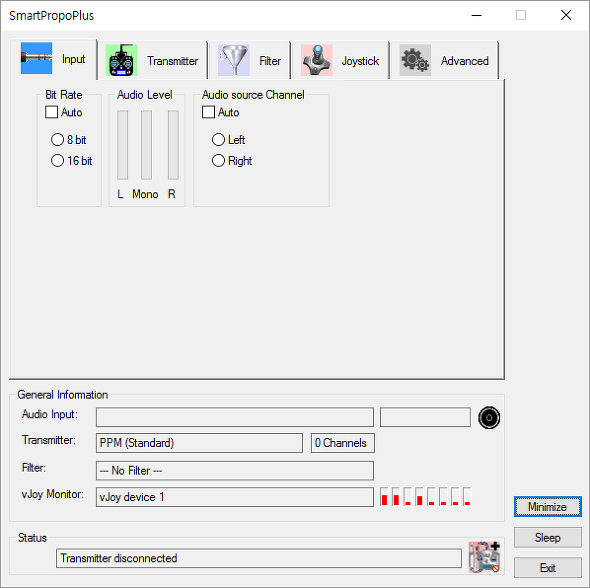
Task: Click the empty Audio Input device field
Action: point(235,417)
